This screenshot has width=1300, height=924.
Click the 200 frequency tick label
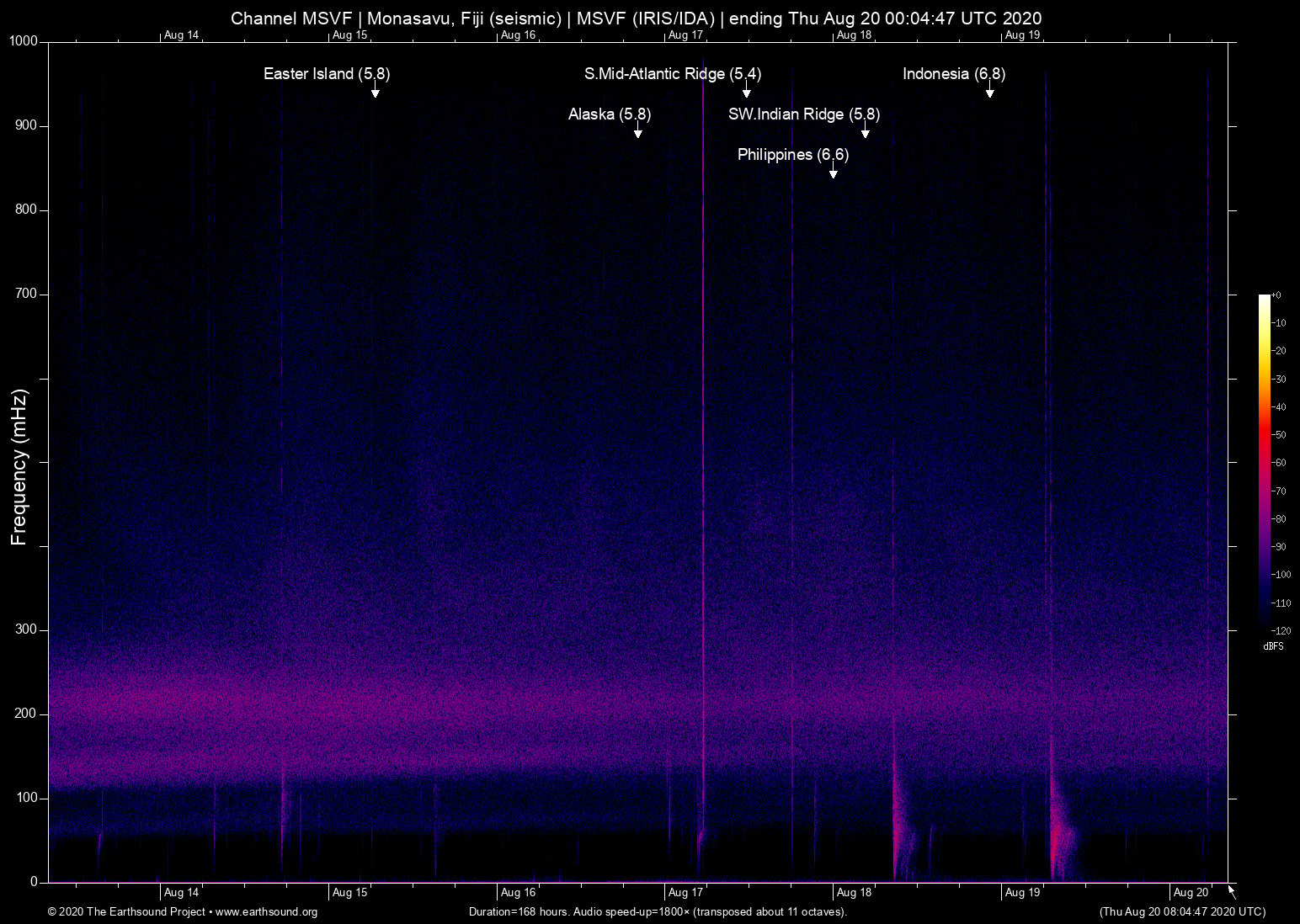27,714
